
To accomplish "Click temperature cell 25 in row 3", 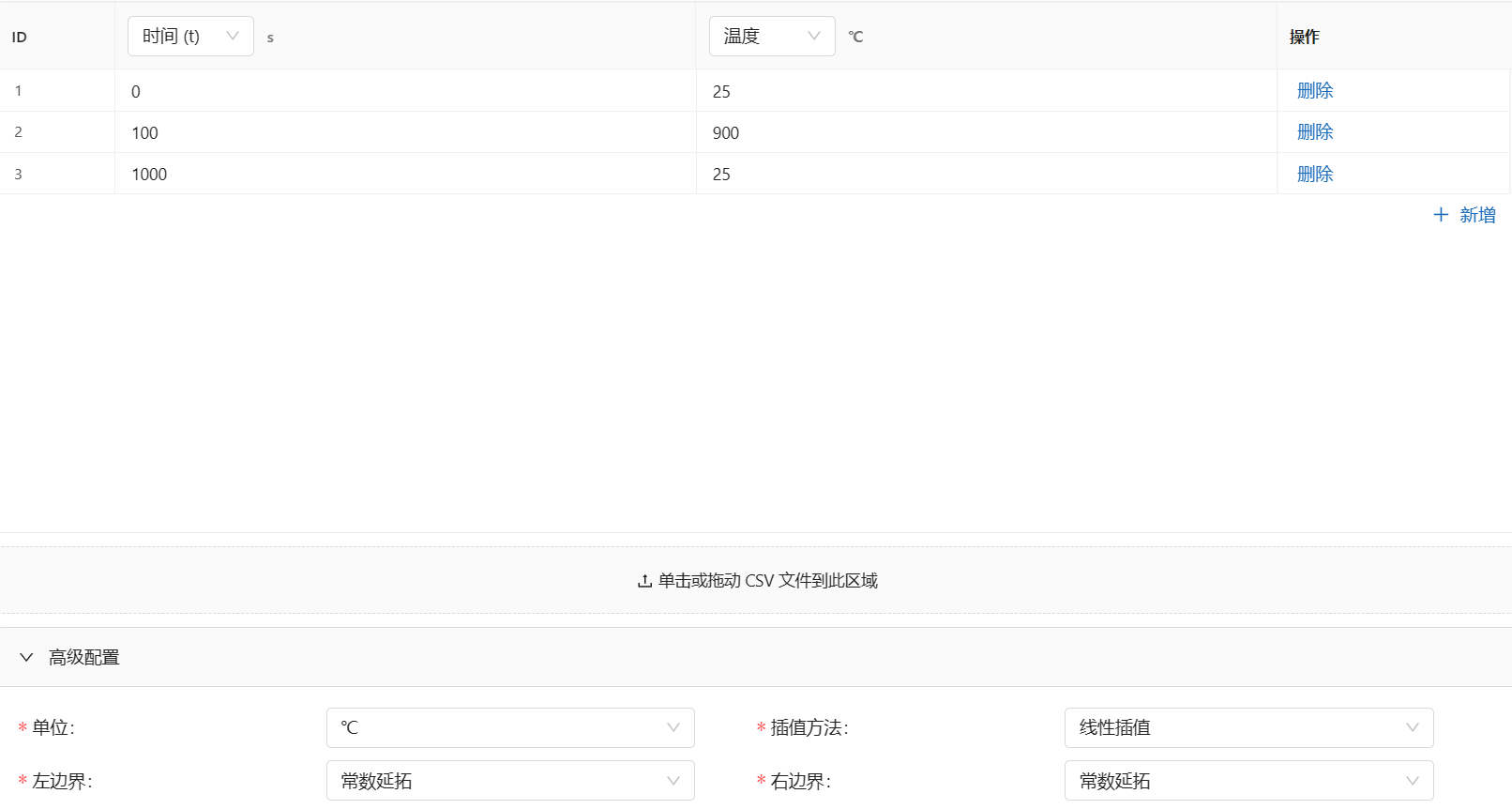I will pos(987,174).
